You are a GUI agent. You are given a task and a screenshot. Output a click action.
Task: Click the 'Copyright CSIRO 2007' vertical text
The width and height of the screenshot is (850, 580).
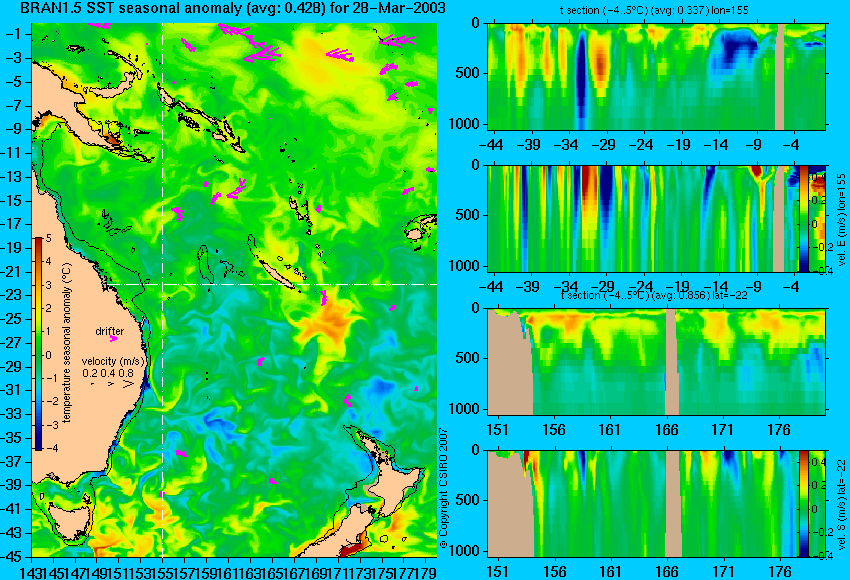(443, 488)
